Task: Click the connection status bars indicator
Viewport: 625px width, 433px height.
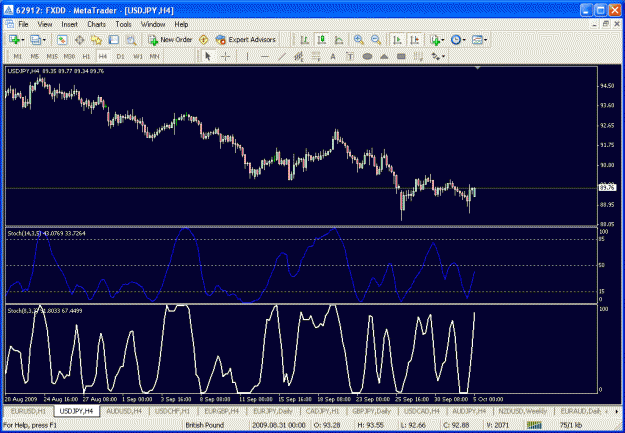Action: pos(534,425)
